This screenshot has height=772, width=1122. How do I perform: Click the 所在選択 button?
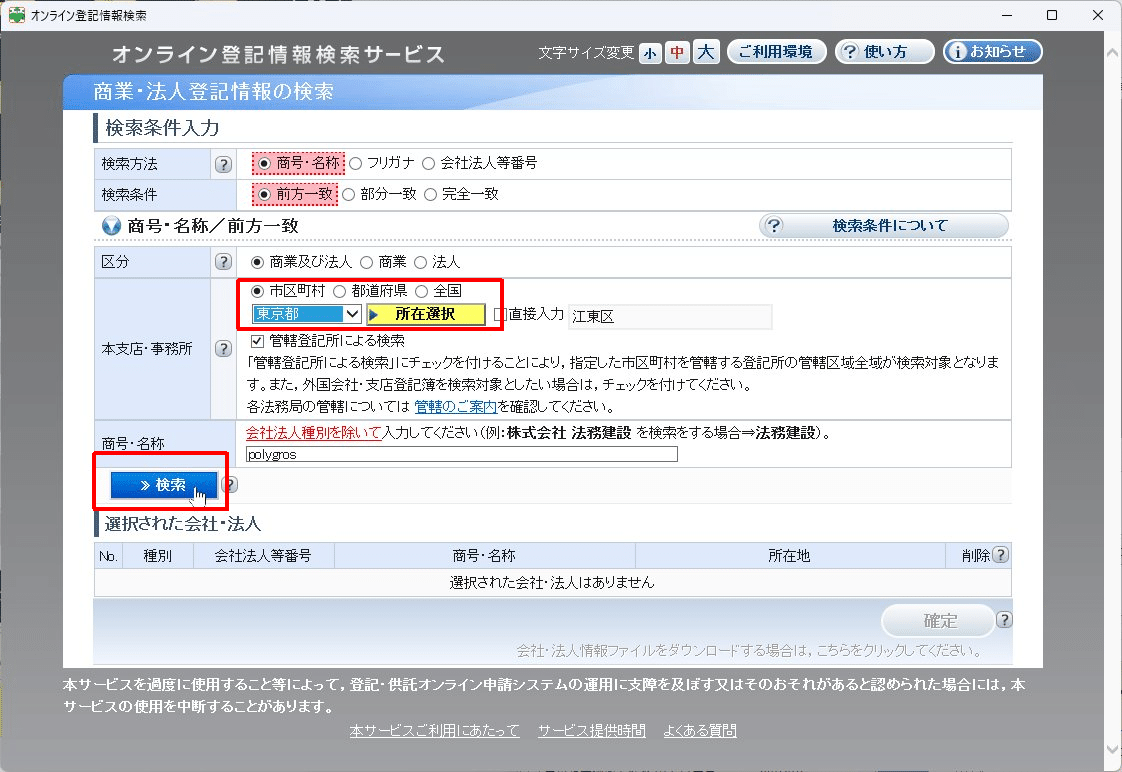point(426,314)
